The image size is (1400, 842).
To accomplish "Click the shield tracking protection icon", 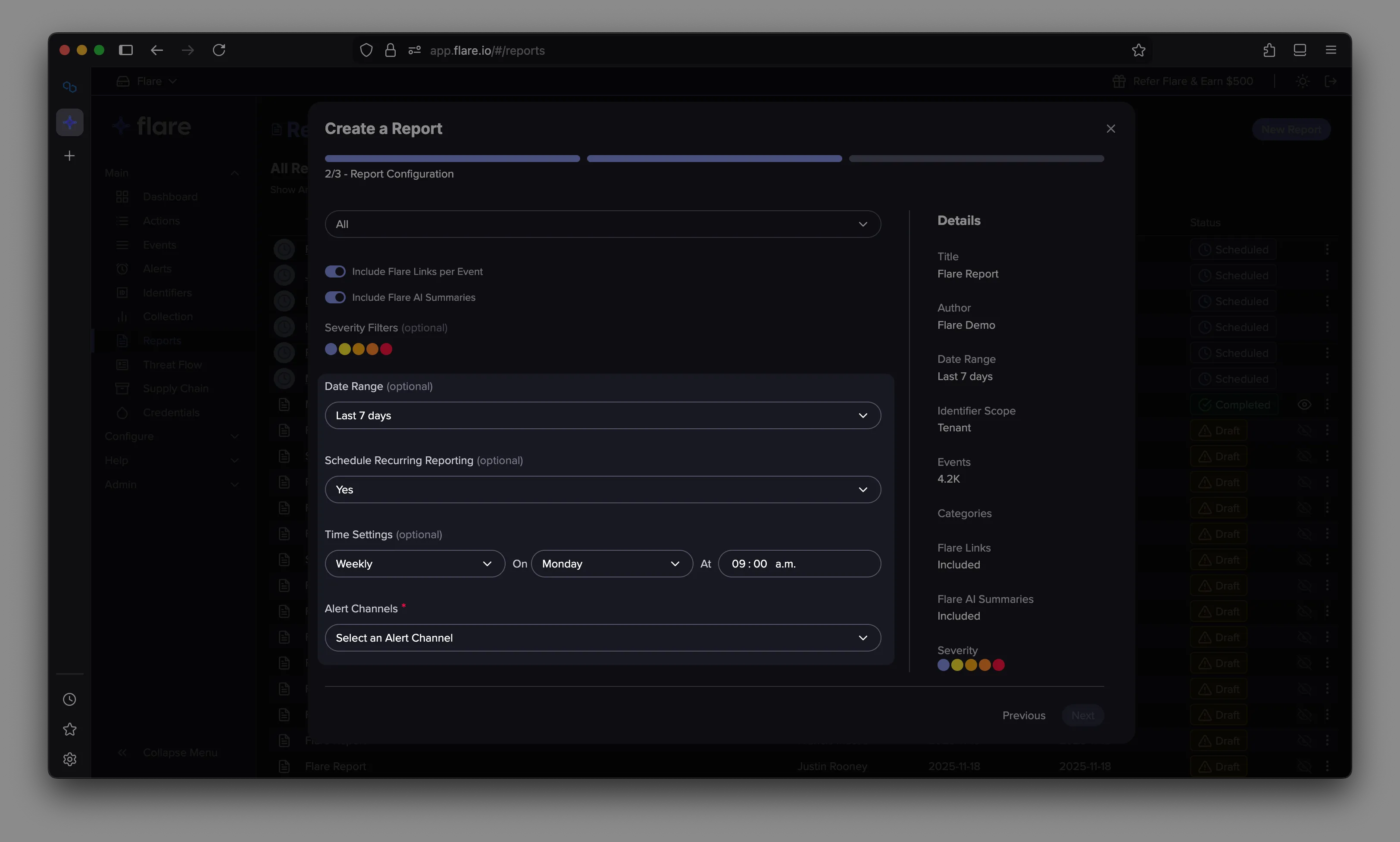I will tap(366, 50).
